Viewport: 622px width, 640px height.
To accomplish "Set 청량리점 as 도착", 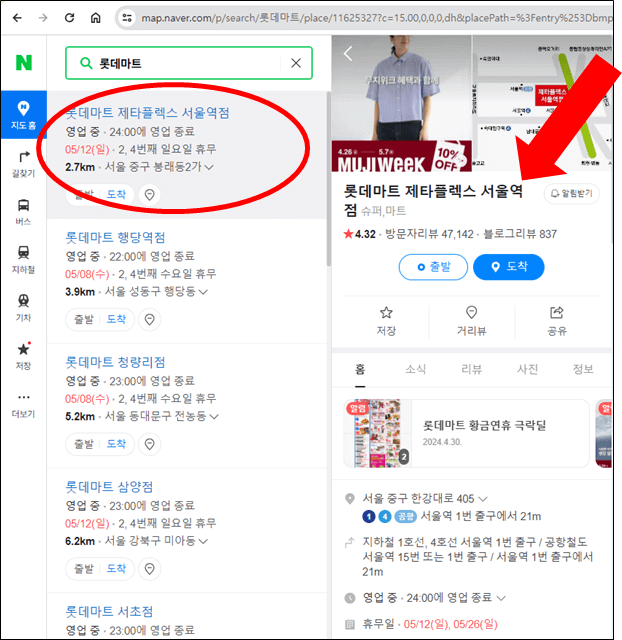I will pos(116,444).
